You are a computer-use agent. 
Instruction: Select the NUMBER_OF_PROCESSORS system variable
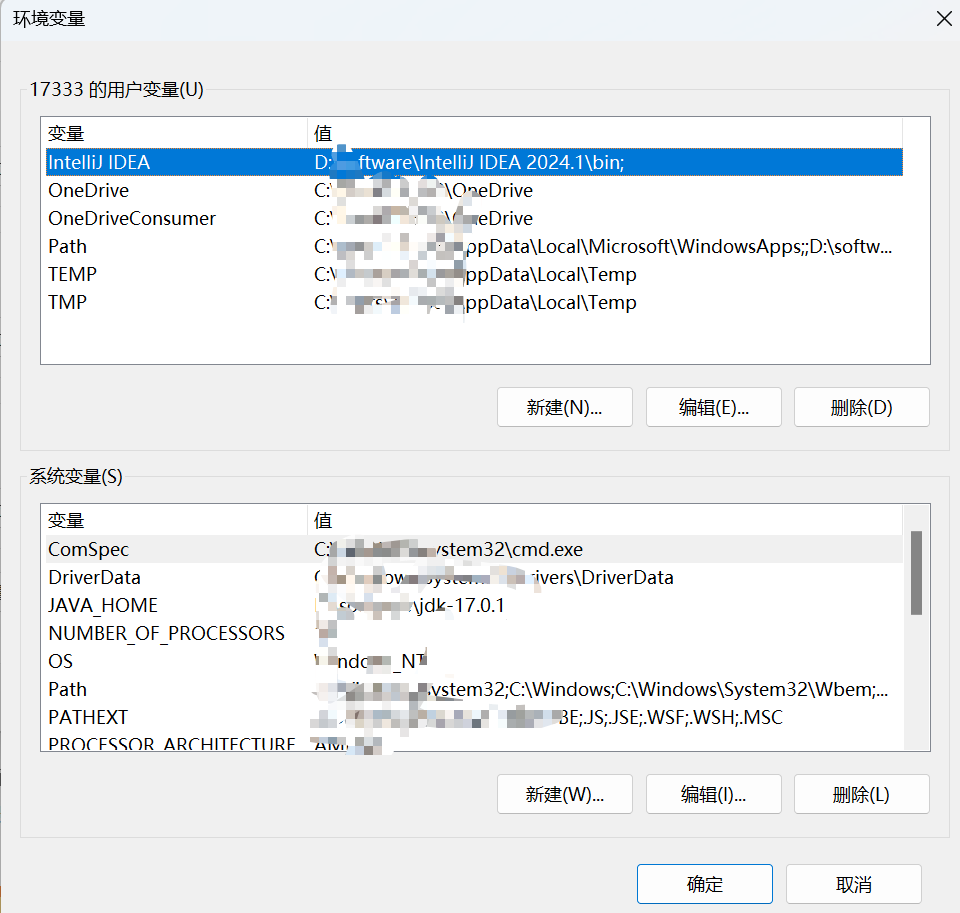pos(474,633)
